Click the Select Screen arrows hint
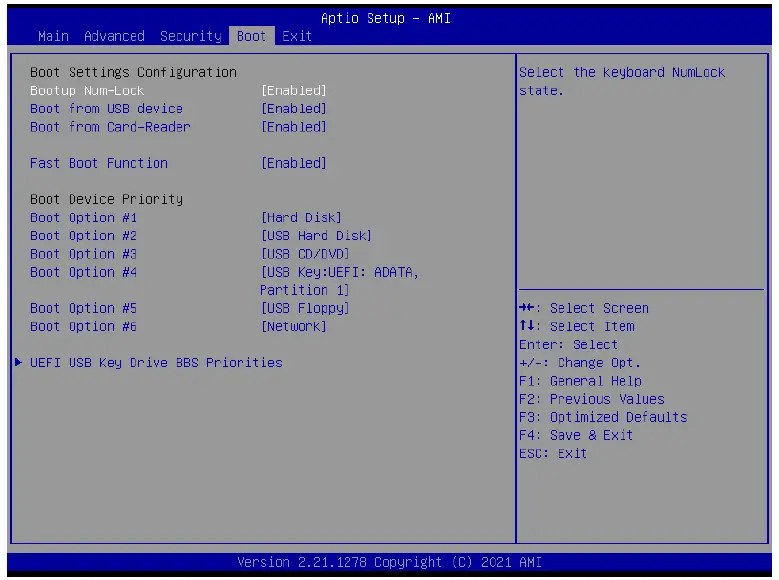The image size is (779, 580). pos(584,309)
